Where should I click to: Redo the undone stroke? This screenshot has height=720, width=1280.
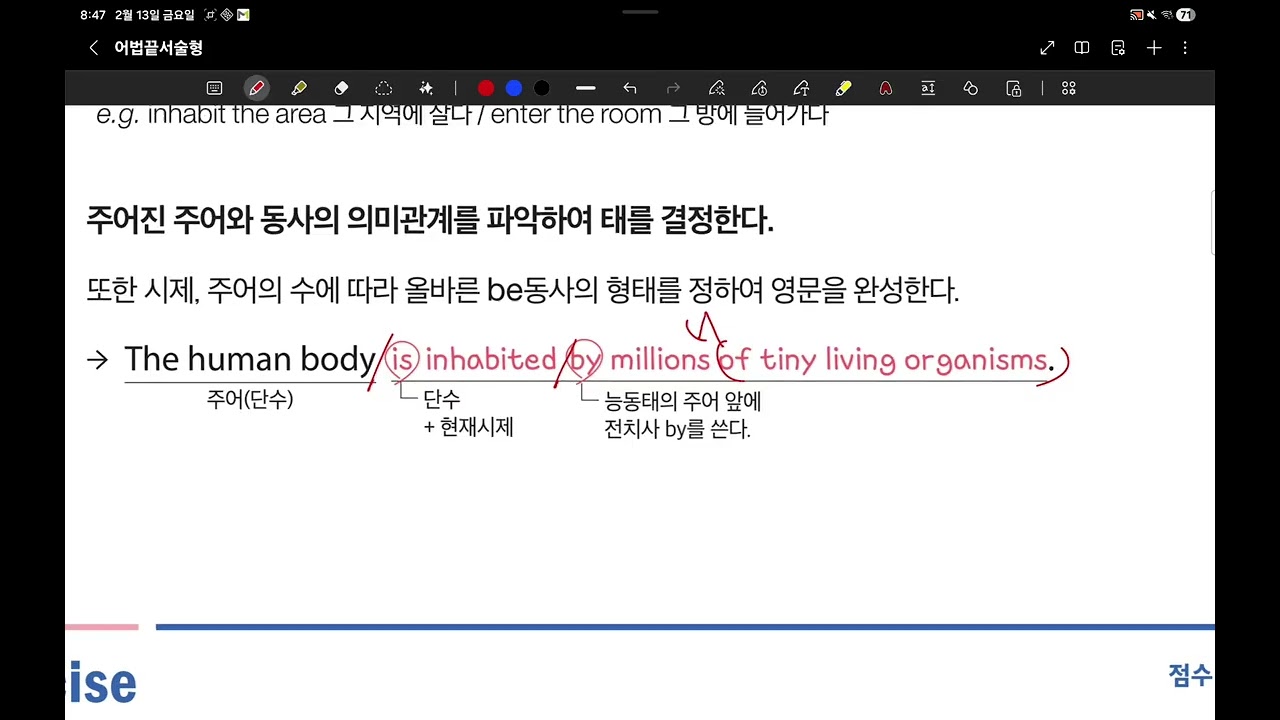(673, 88)
